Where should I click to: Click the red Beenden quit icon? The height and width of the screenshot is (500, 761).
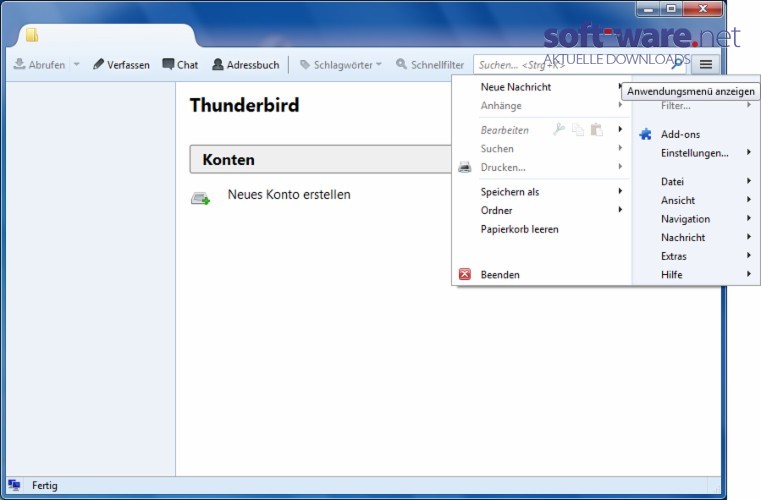(465, 274)
